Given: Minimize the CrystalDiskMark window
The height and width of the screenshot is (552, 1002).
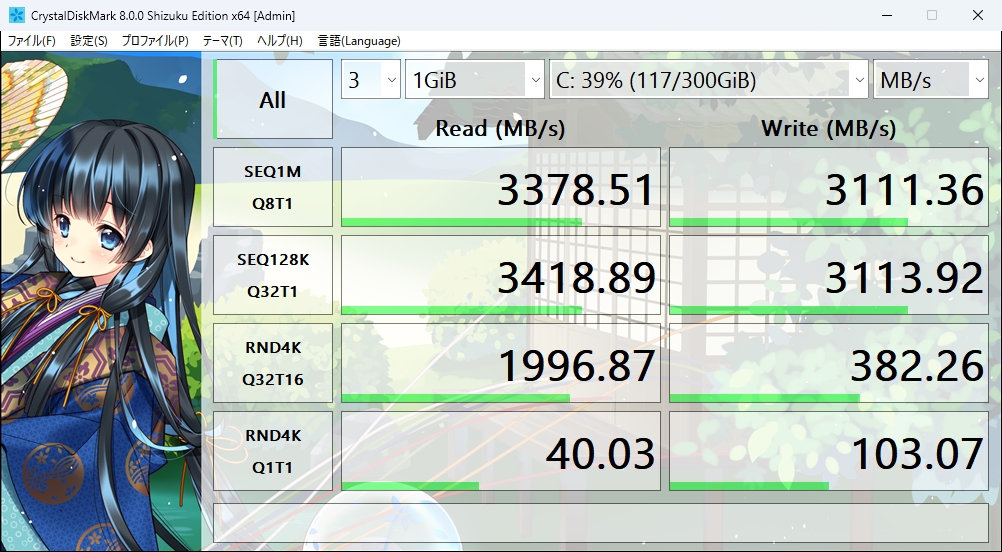Looking at the screenshot, I should click(886, 15).
